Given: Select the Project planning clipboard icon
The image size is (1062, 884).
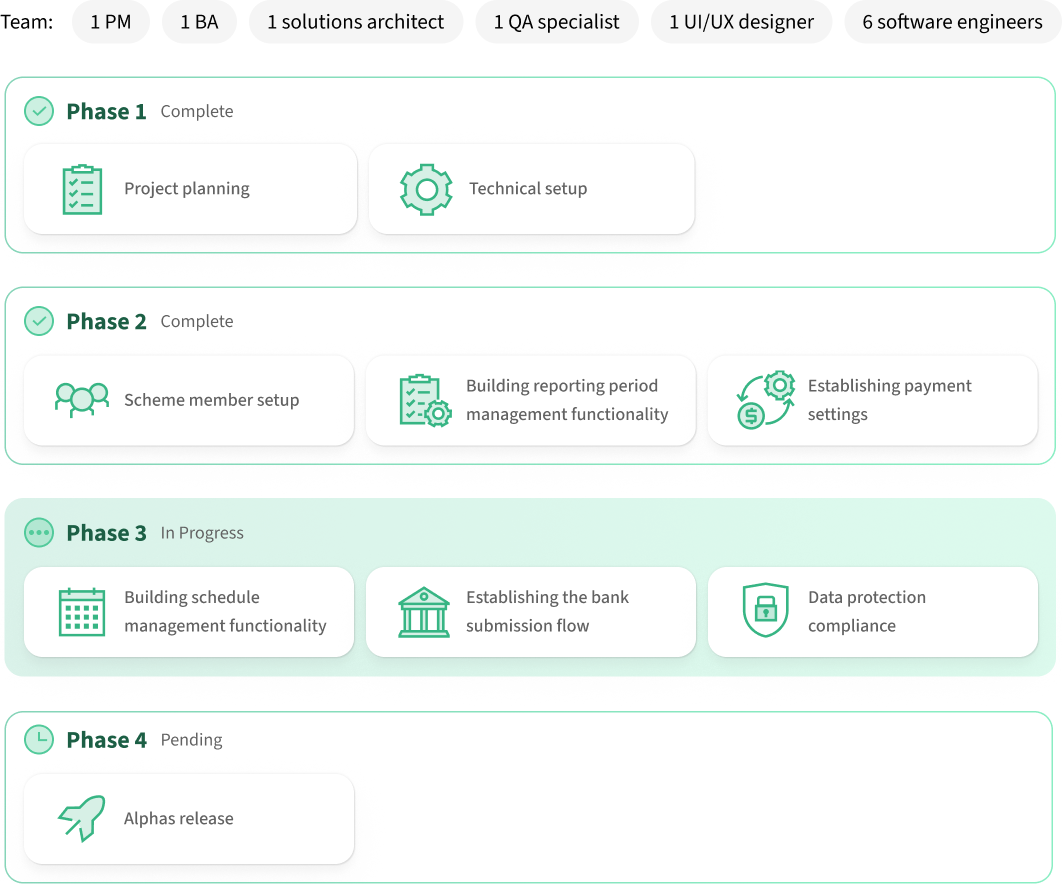Looking at the screenshot, I should pyautogui.click(x=82, y=190).
